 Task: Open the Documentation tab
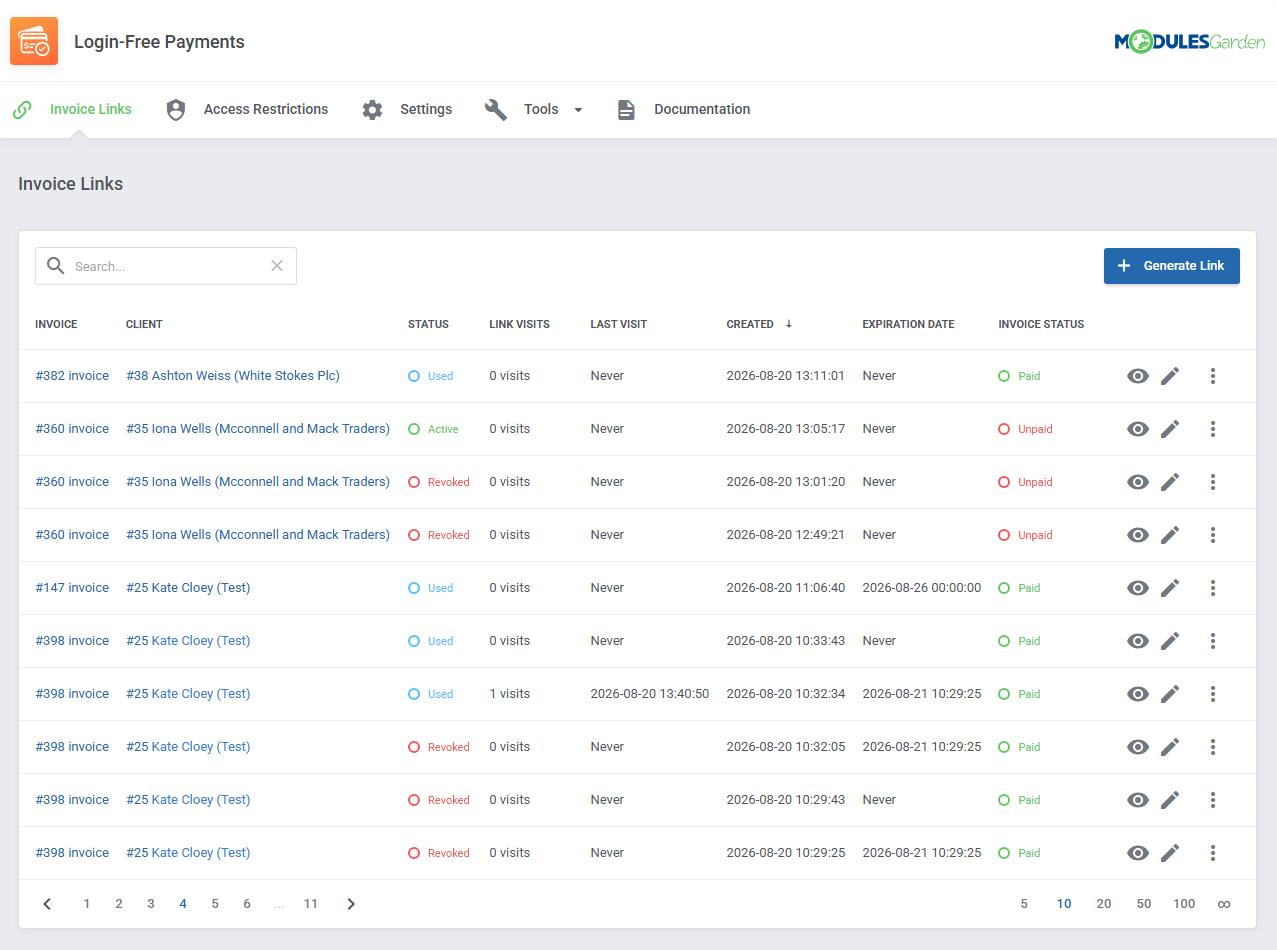coord(683,109)
